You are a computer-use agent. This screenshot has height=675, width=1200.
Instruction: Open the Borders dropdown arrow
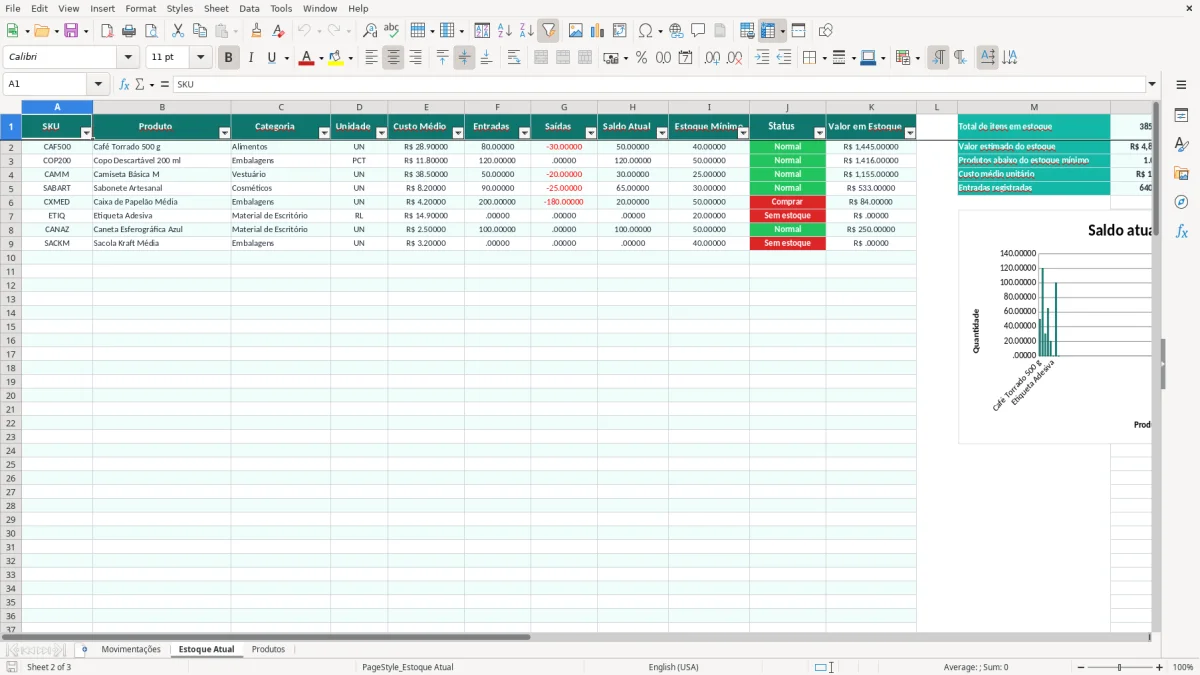pos(825,58)
